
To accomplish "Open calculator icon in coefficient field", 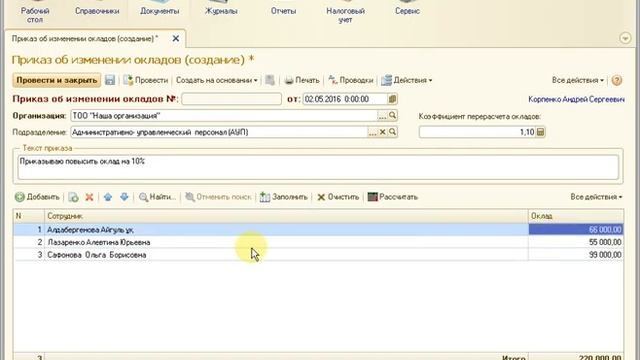I will point(540,132).
